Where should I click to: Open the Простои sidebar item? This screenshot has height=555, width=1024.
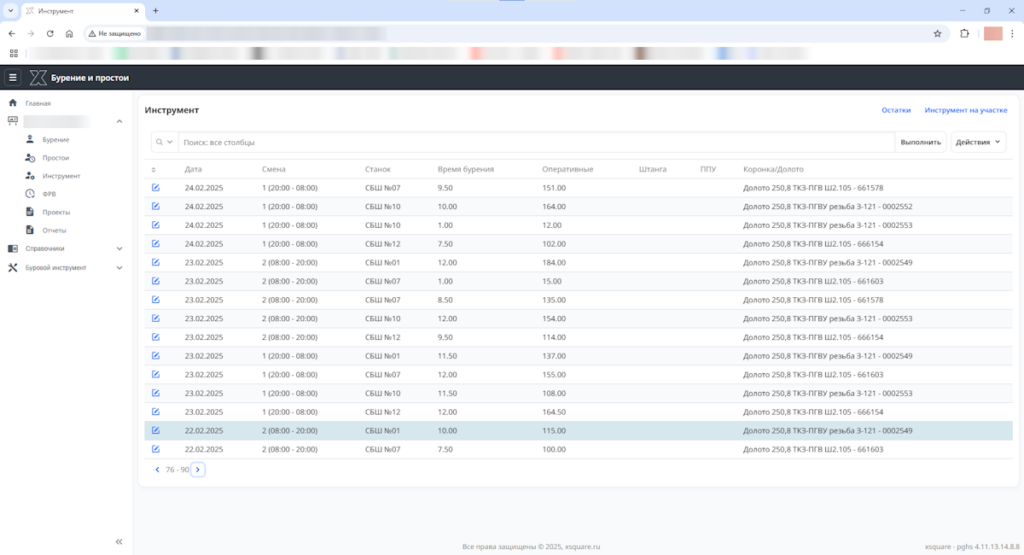click(x=56, y=157)
